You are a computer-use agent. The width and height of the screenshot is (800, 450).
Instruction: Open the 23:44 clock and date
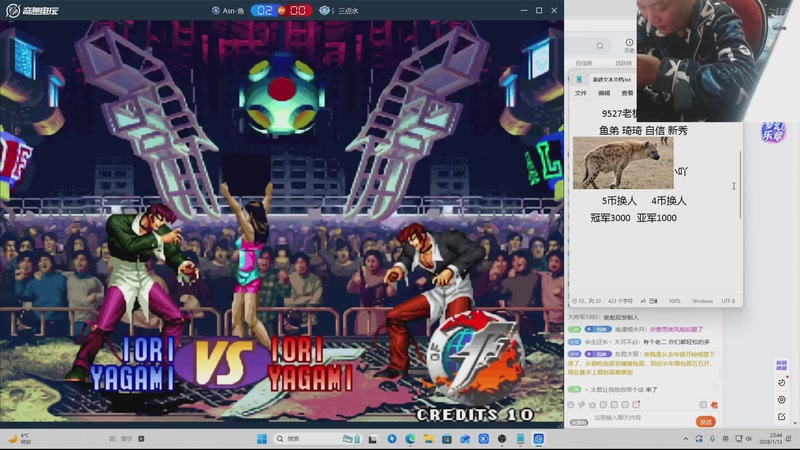[x=771, y=439]
